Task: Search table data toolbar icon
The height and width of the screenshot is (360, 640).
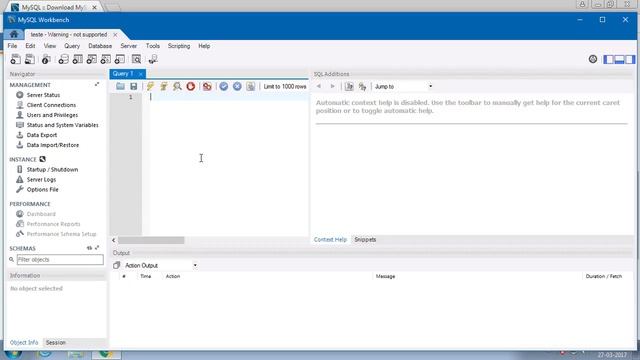Action: coord(137,59)
